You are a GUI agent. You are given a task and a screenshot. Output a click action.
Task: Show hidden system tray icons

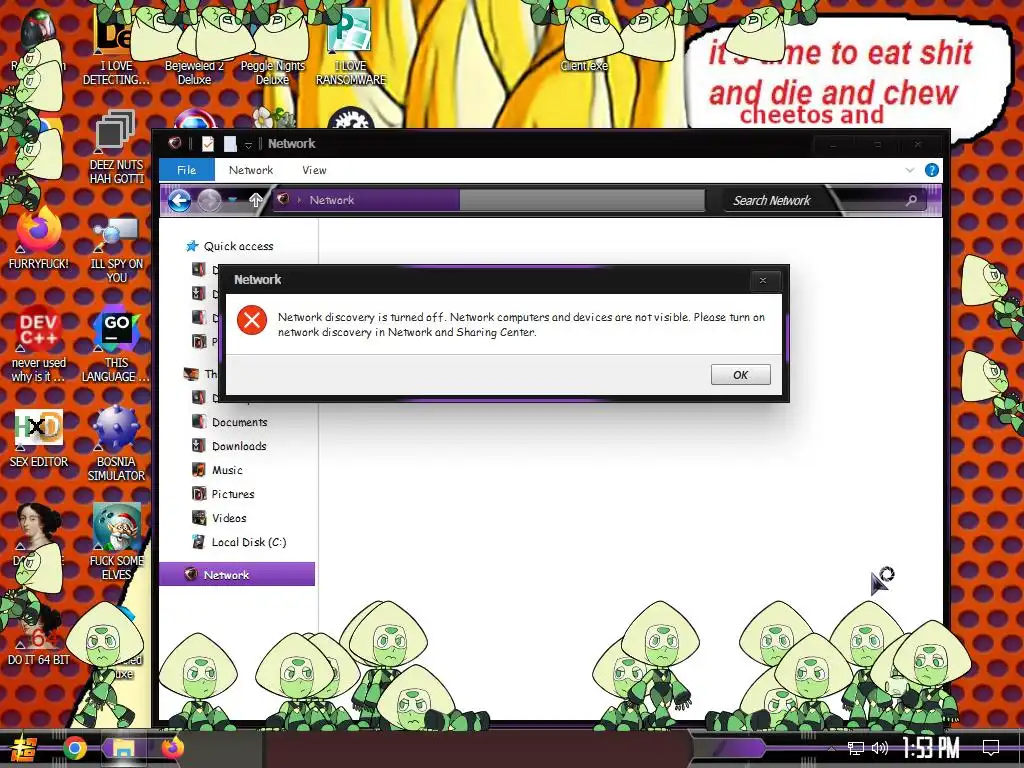point(831,748)
